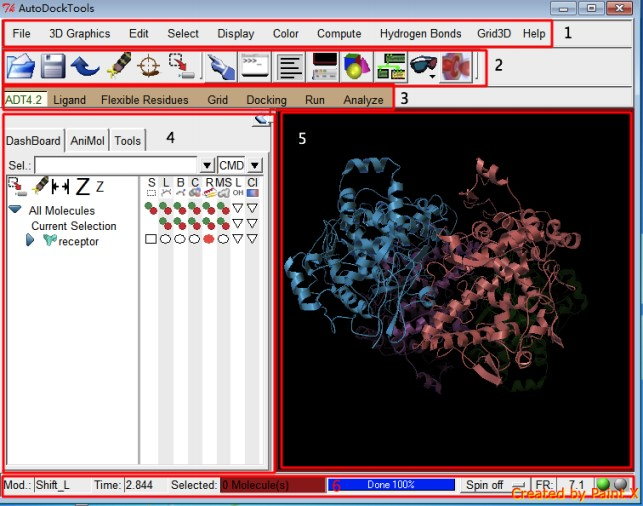Open the Hydrogen Bonds menu
Screen dimensions: 643x506
(x=420, y=34)
